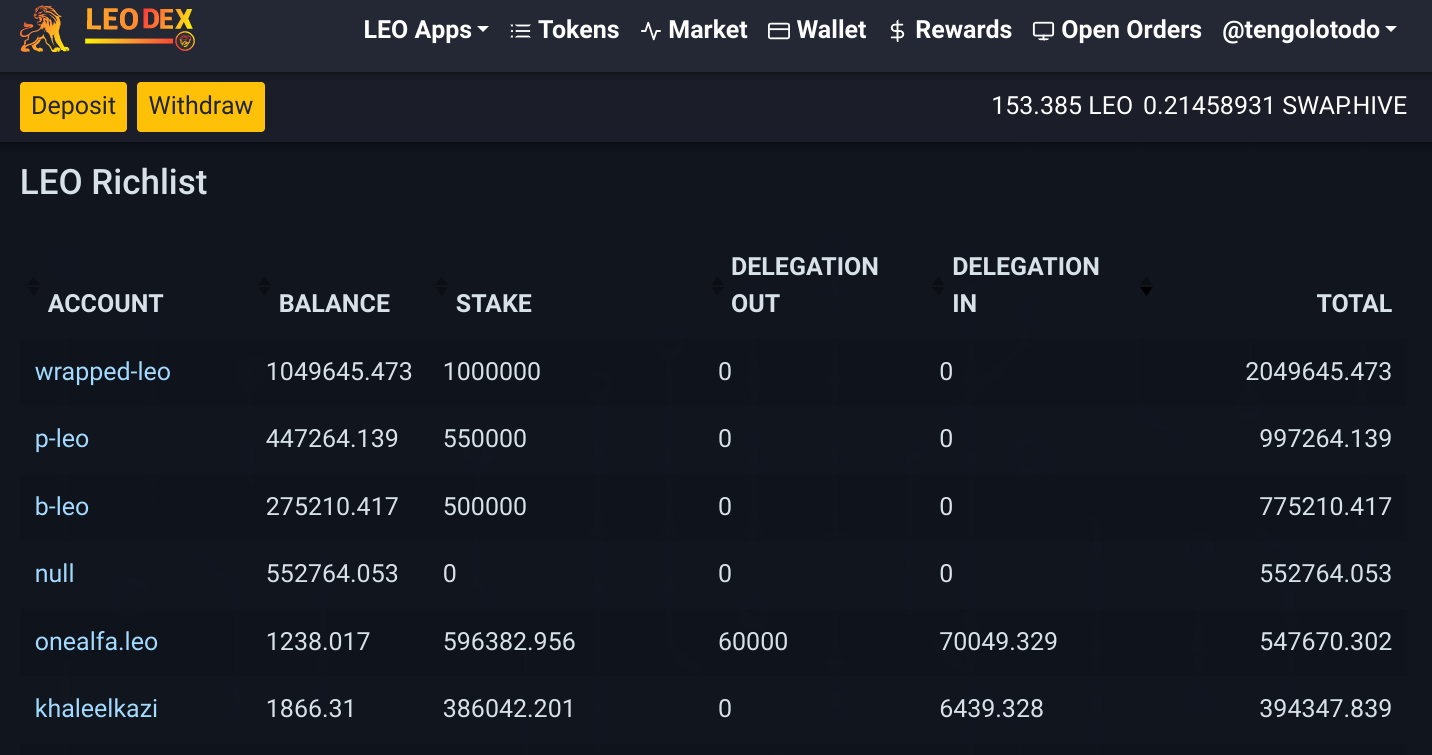Sort table by DELEGATION OUT column

click(x=805, y=285)
